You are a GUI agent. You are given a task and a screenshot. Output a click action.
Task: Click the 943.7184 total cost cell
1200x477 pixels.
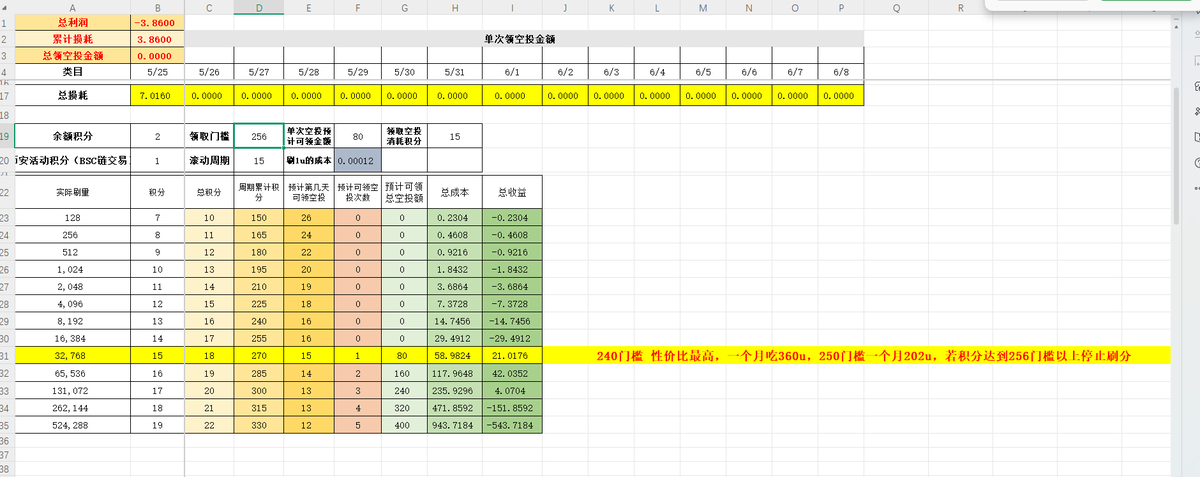tap(455, 425)
